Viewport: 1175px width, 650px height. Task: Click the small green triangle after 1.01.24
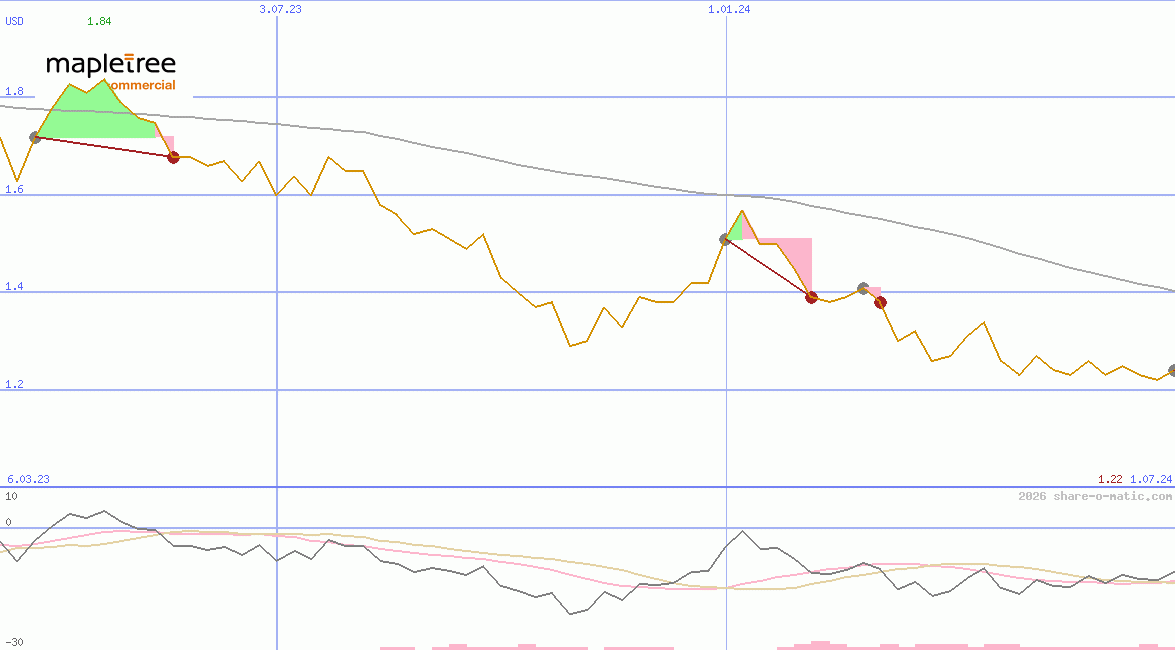click(x=738, y=228)
